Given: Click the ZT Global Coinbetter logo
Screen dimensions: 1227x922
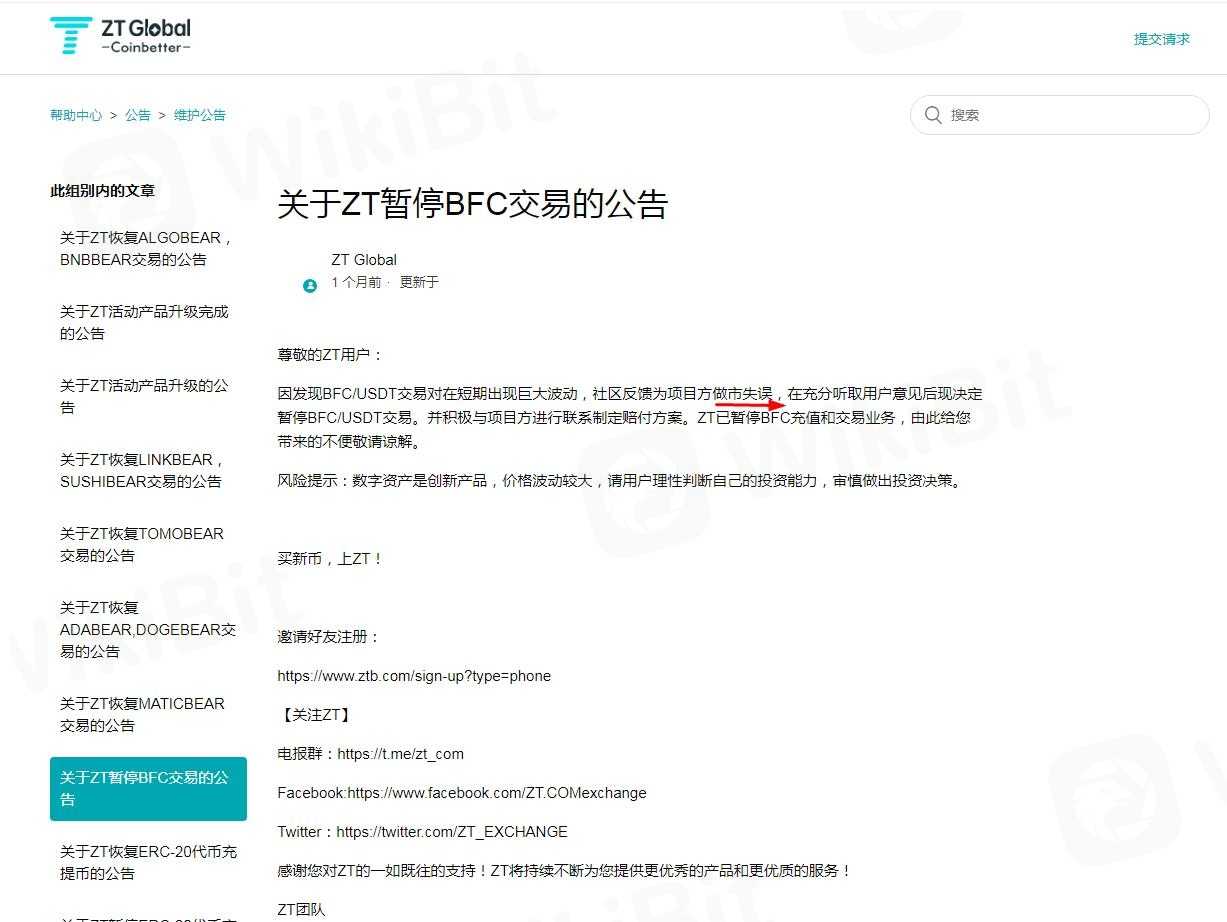Looking at the screenshot, I should coord(120,36).
